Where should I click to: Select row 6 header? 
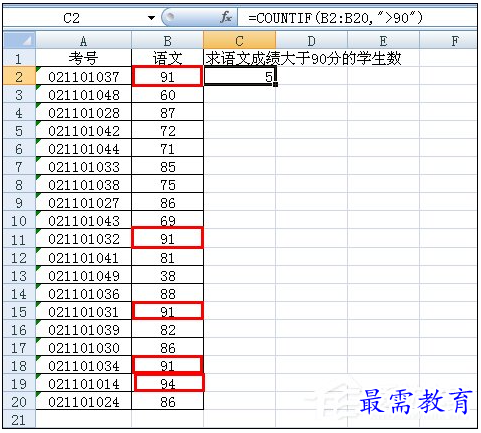click(19, 149)
